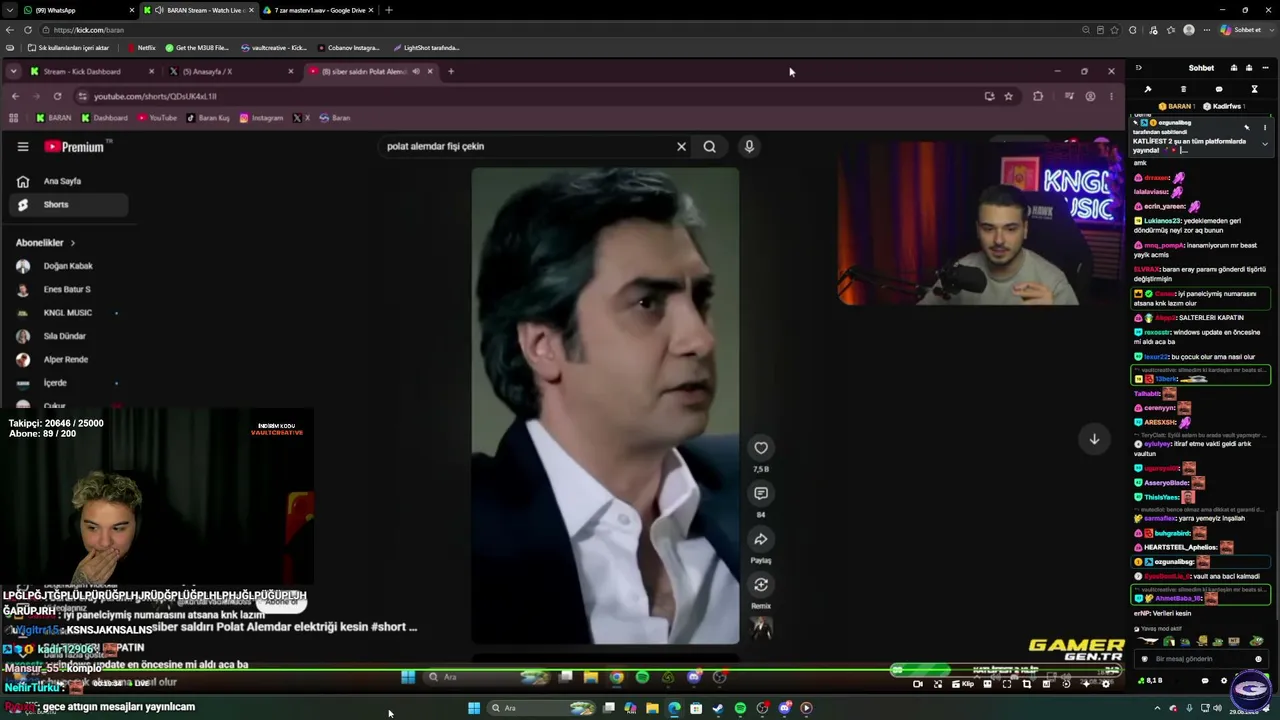Open outer browser three-dot settings menu
Viewport: 1280px width, 720px height.
1206,30
